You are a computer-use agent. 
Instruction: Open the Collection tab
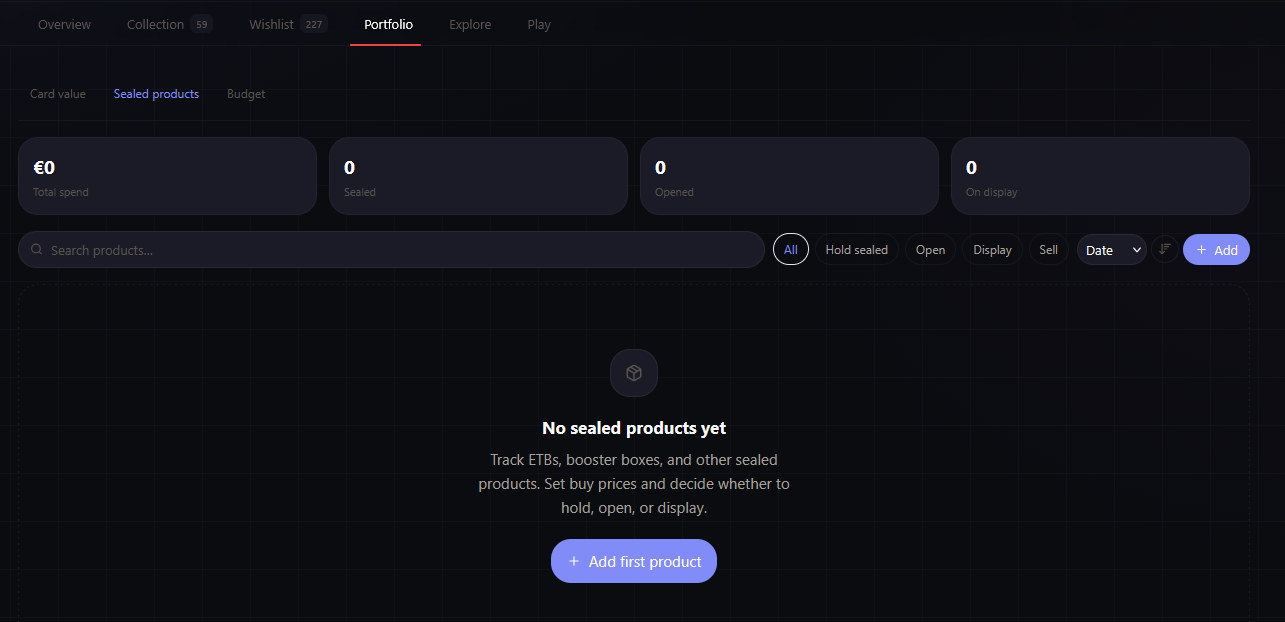[156, 24]
